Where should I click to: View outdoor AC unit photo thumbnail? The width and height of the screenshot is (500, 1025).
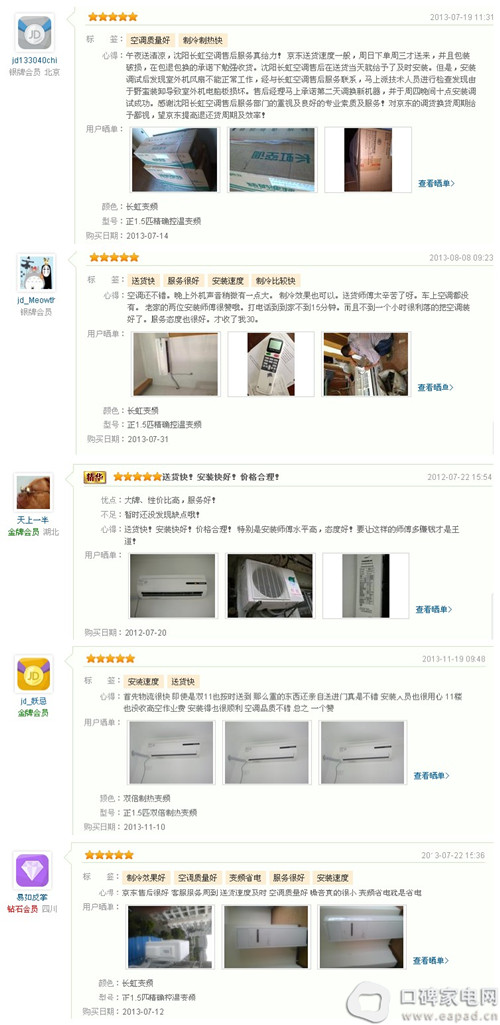269,586
